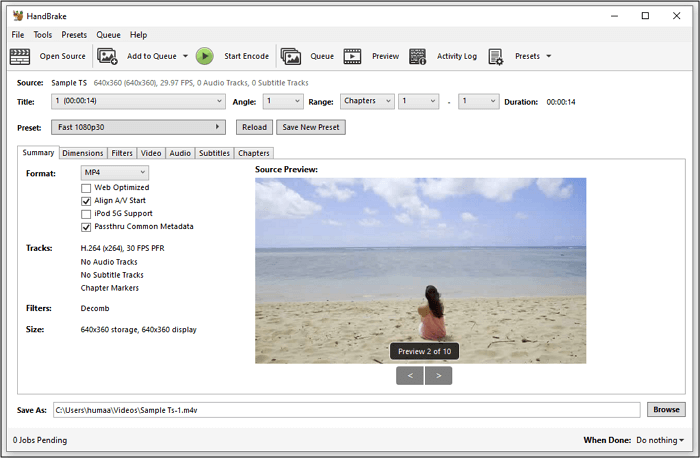Click the Save New Preset button

311,127
